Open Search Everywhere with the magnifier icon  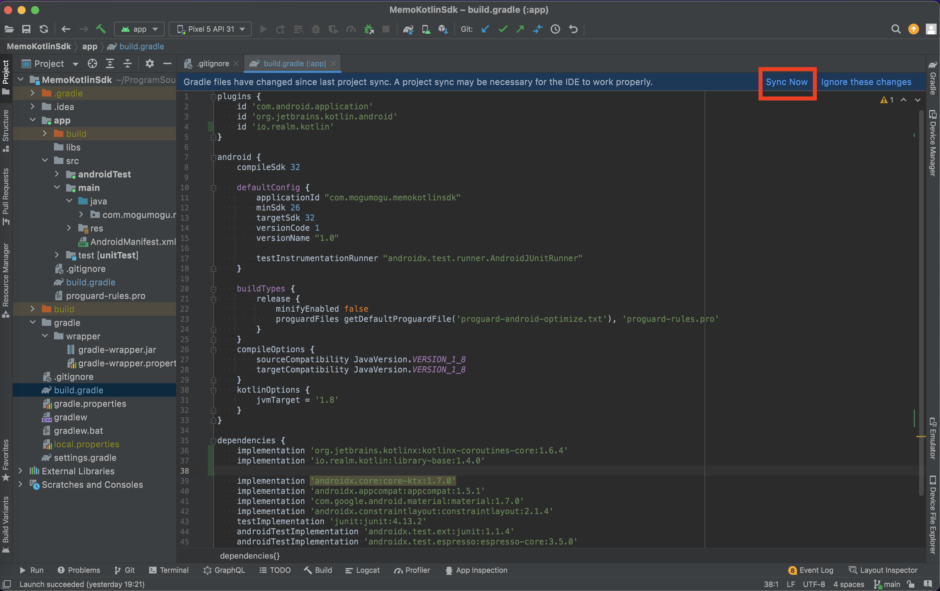pos(898,30)
